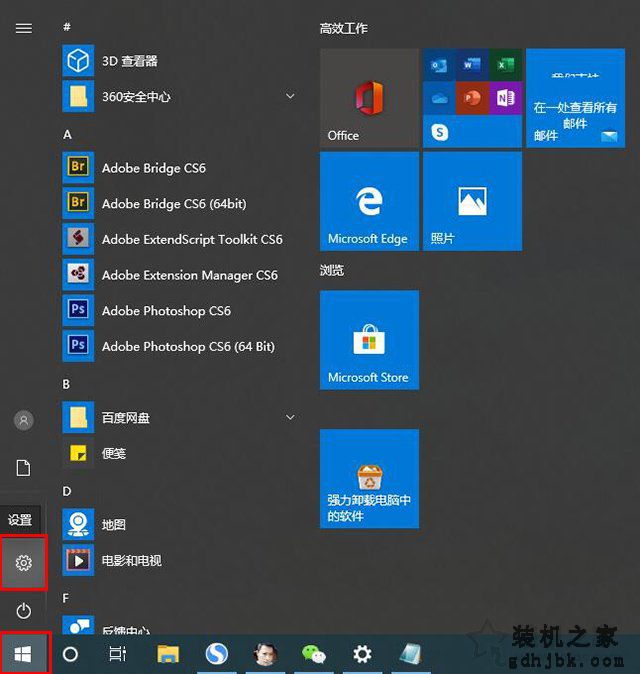The image size is (640, 674).
Task: Open the 照片 photos tile
Action: click(x=472, y=201)
